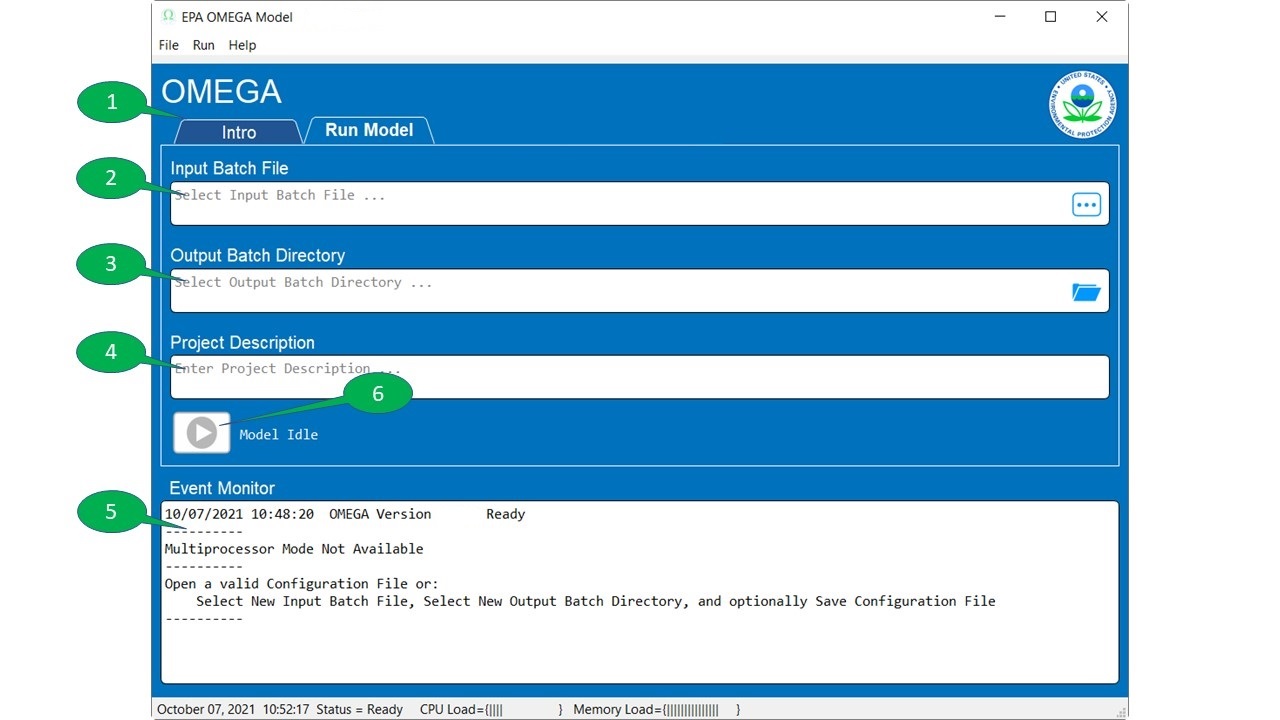Click the CPU Load meter in status bar
The width and height of the screenshot is (1280, 720).
pyautogui.click(x=491, y=709)
